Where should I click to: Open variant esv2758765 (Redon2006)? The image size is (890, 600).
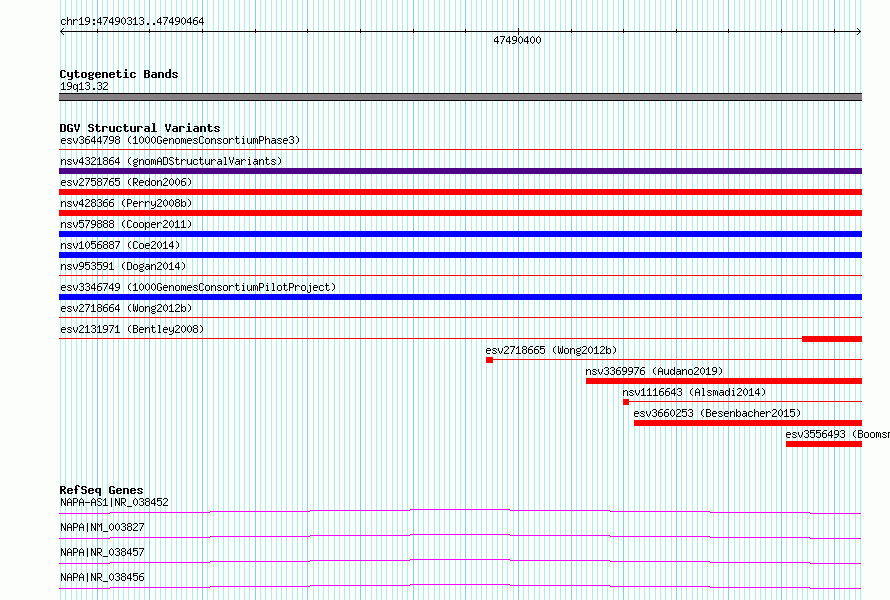pos(126,182)
